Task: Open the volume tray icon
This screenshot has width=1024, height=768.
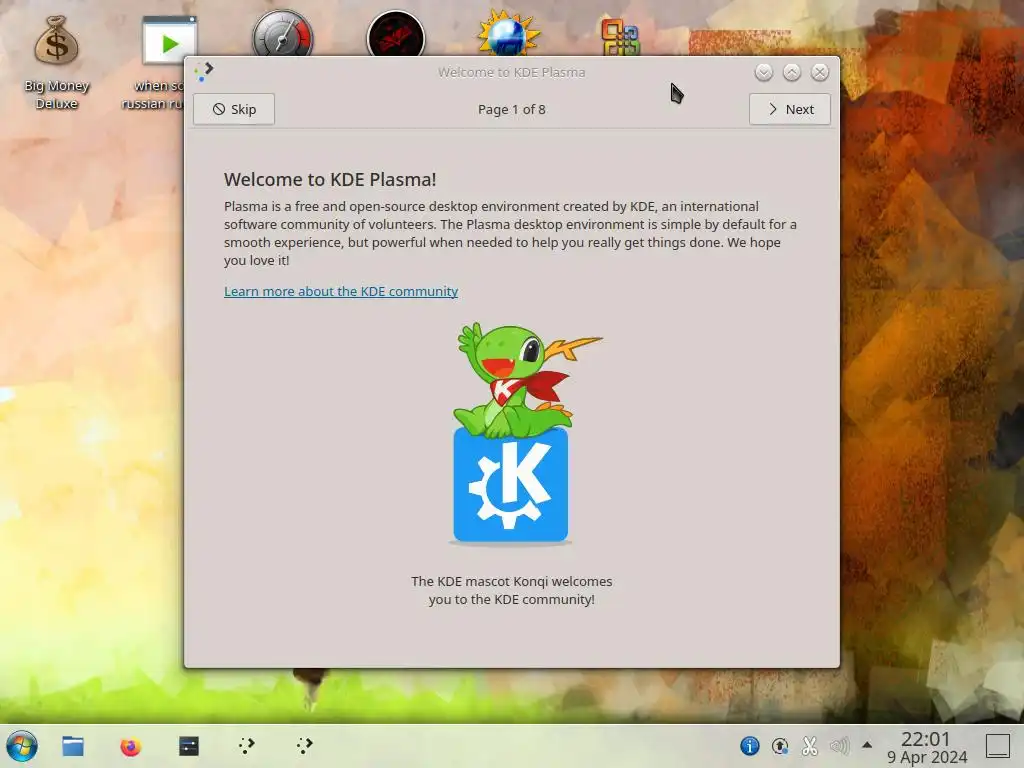Action: click(839, 745)
